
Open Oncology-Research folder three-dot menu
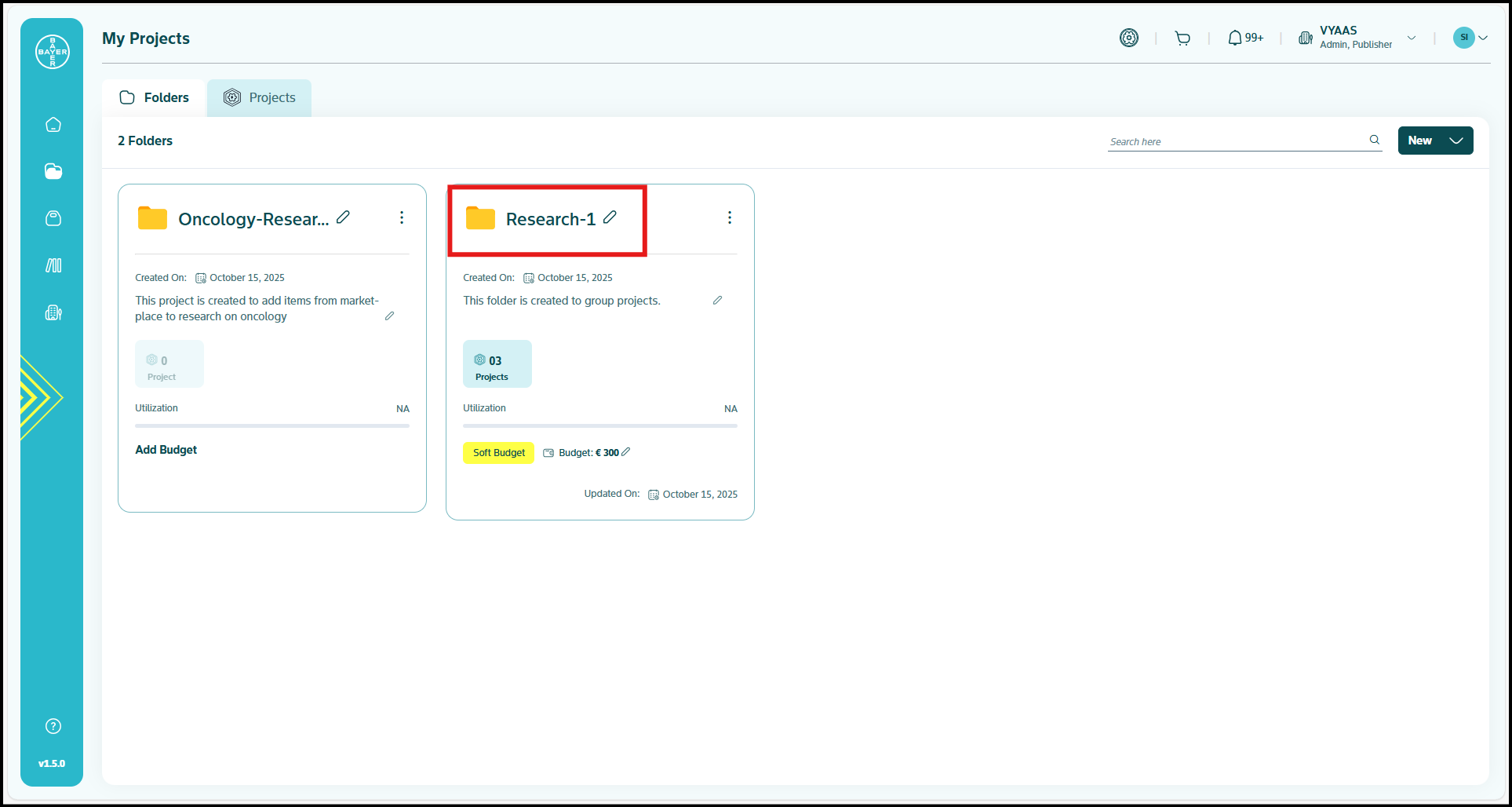[402, 217]
